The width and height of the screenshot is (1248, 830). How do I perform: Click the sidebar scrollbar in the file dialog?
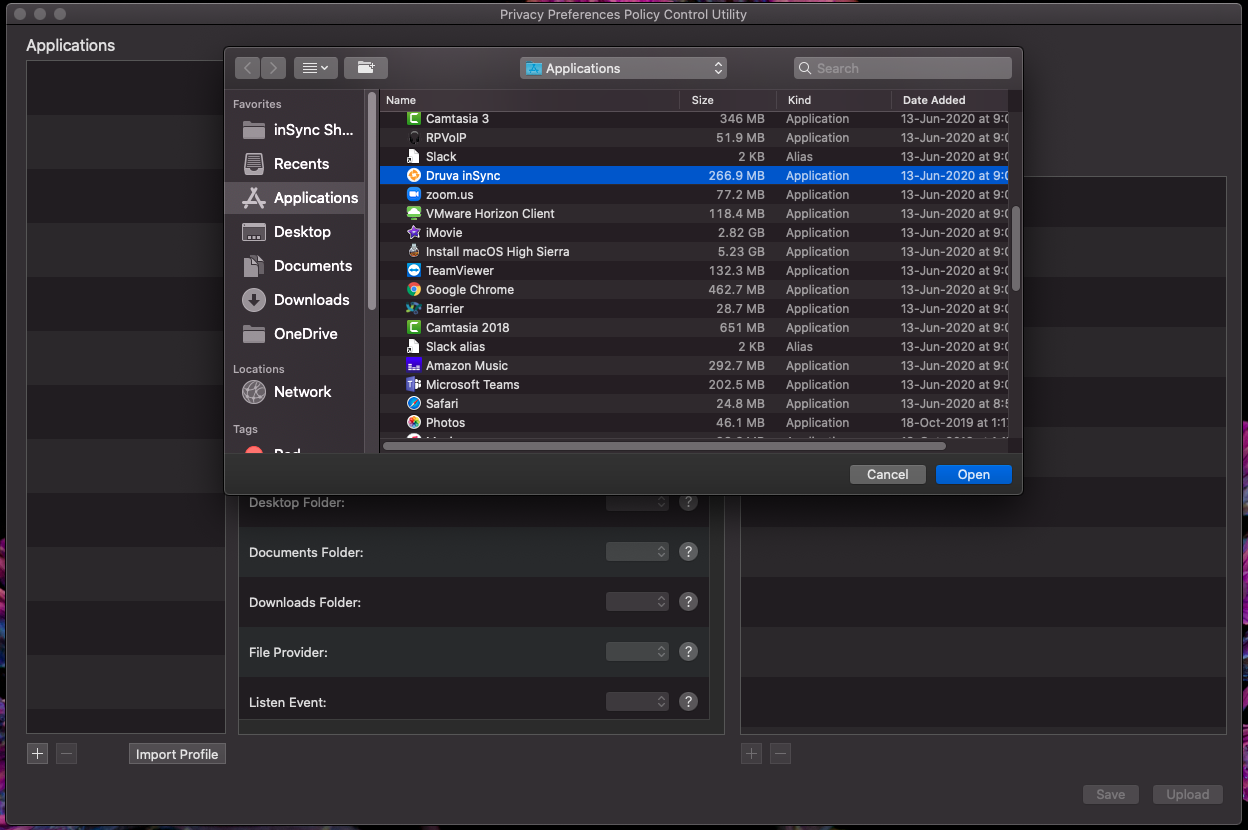pos(372,200)
